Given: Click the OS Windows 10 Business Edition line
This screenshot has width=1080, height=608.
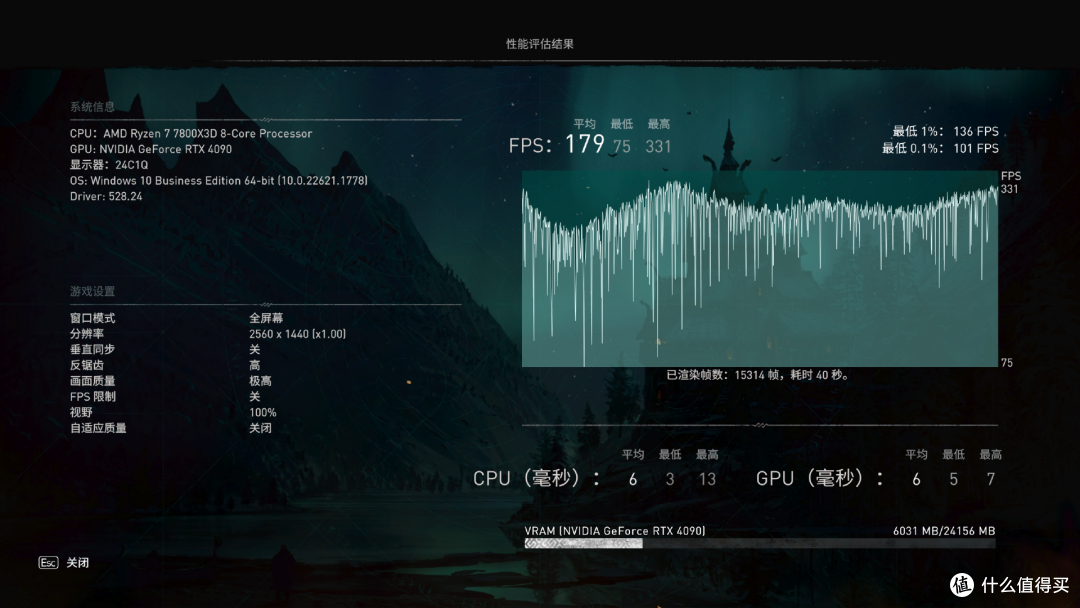Looking at the screenshot, I should [218, 180].
